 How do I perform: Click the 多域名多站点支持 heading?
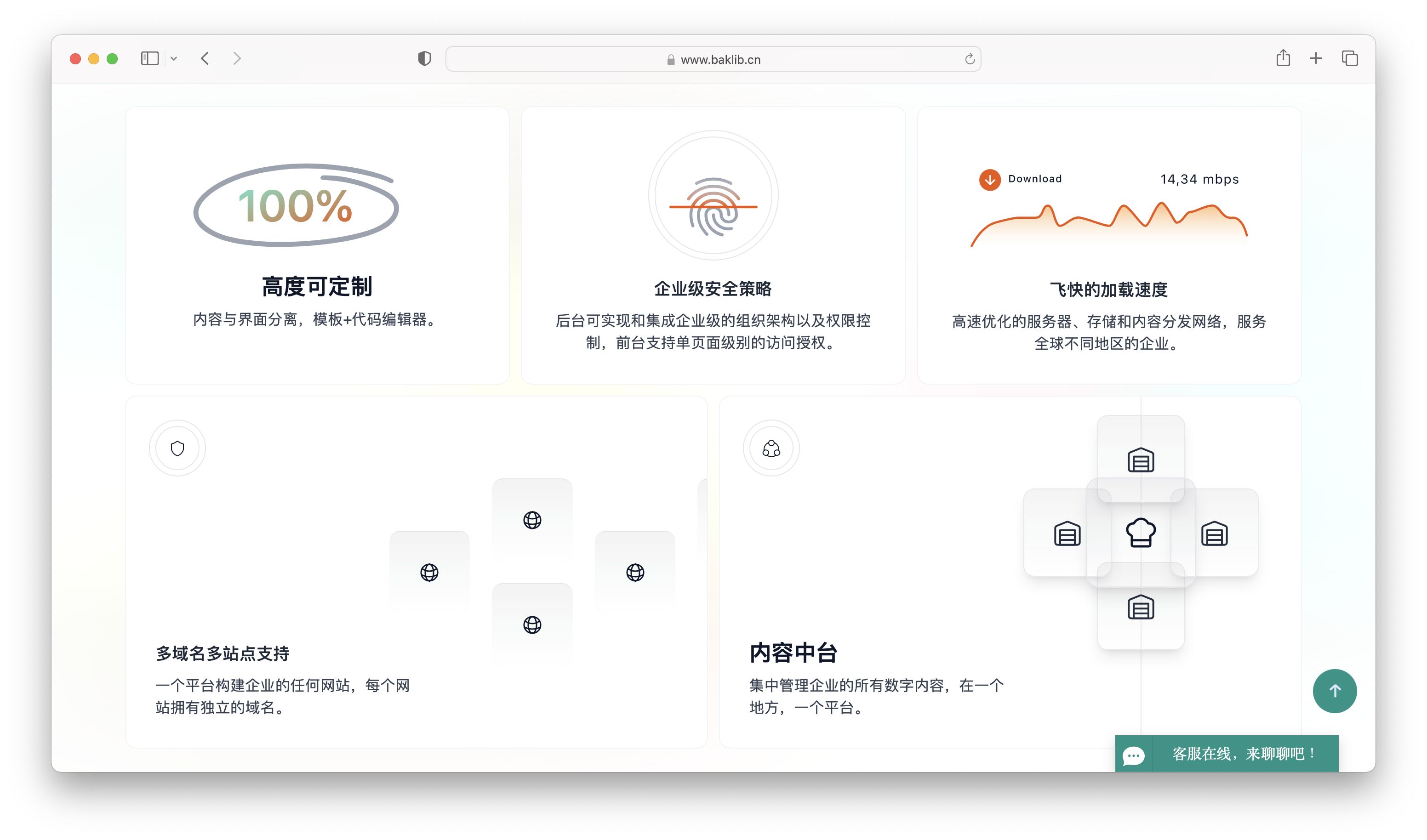click(x=223, y=653)
